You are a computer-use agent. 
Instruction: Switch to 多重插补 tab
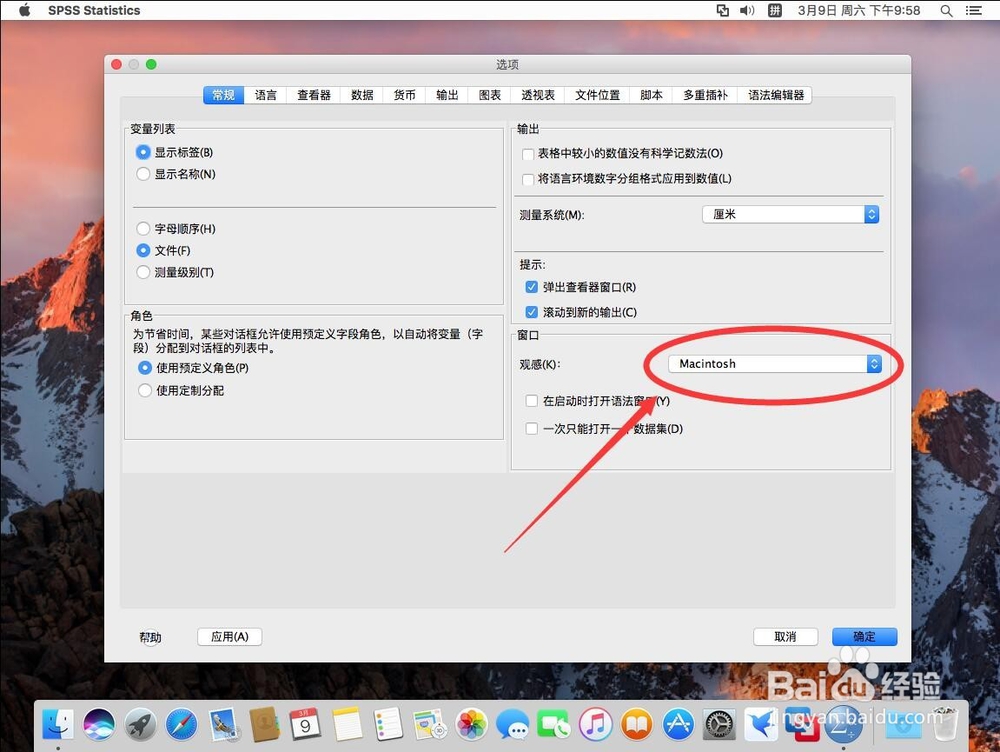pyautogui.click(x=705, y=95)
